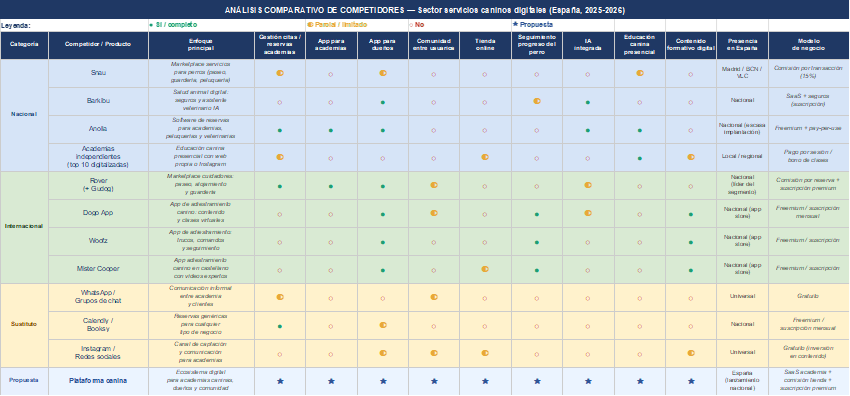Click Woofz's green dot under Contenido formativo digital

(x=691, y=242)
